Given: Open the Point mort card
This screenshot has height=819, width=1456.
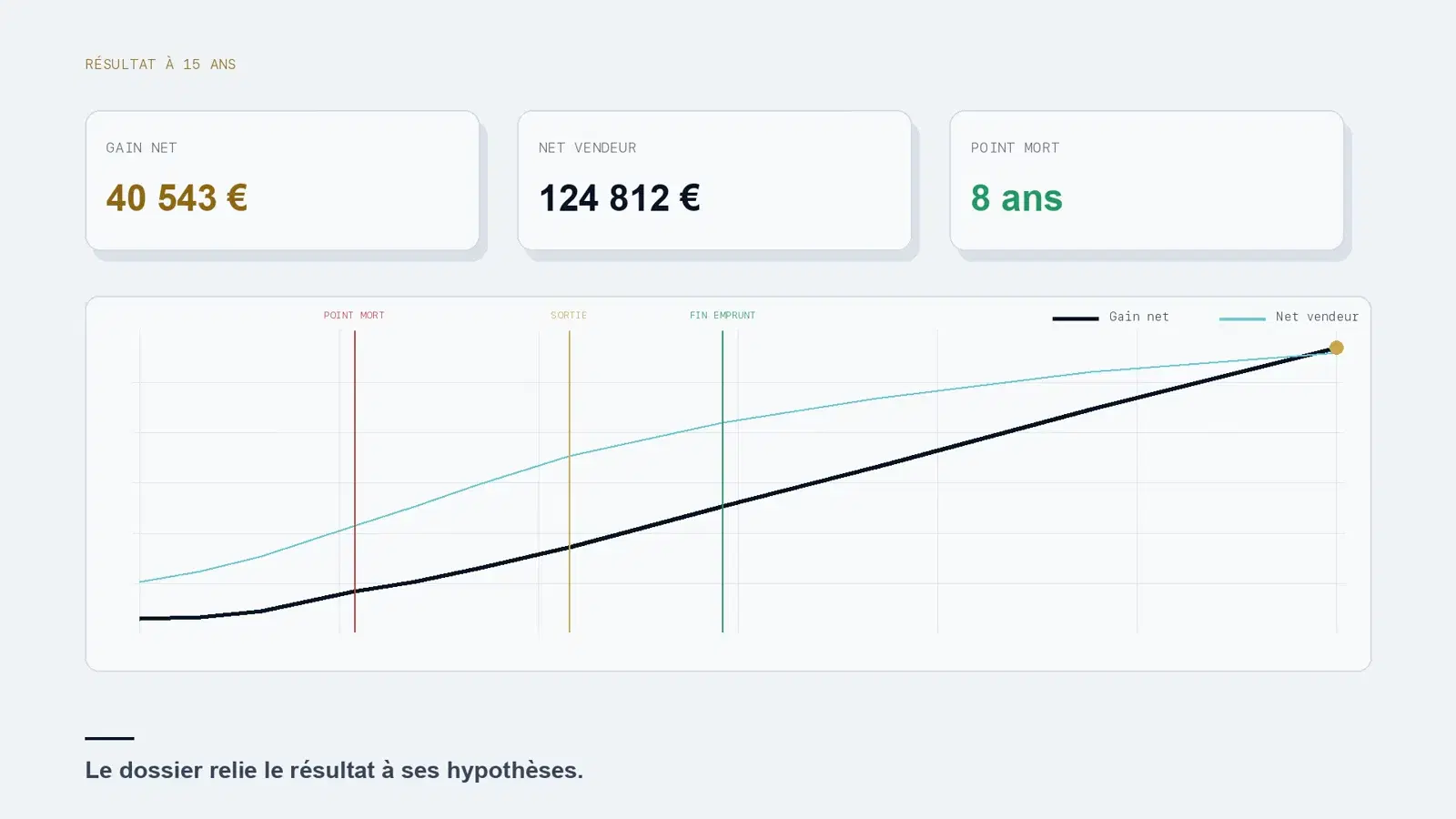Looking at the screenshot, I should pyautogui.click(x=1147, y=180).
